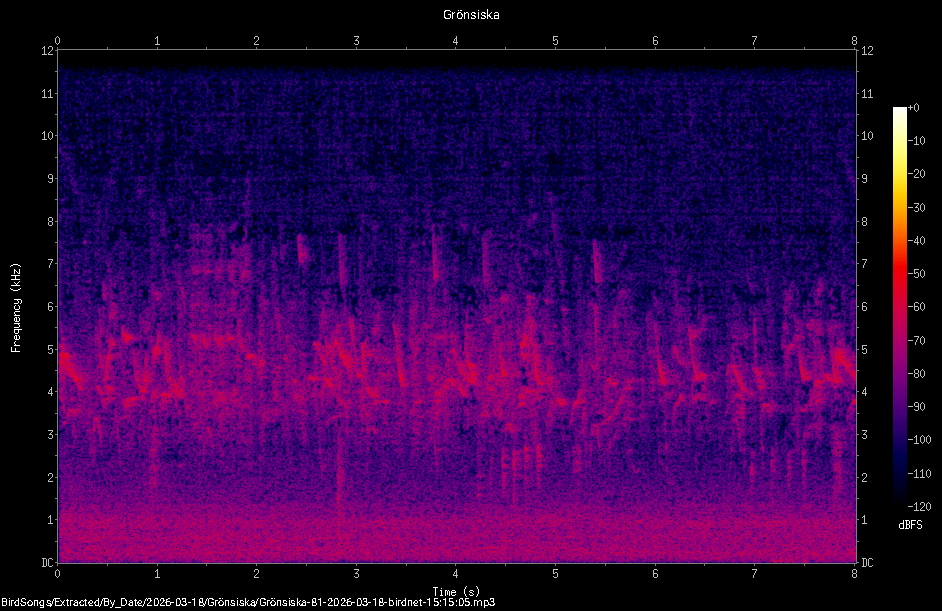The width and height of the screenshot is (942, 611).
Task: Click the -50 level on dBFS color scale
Action: (916, 273)
